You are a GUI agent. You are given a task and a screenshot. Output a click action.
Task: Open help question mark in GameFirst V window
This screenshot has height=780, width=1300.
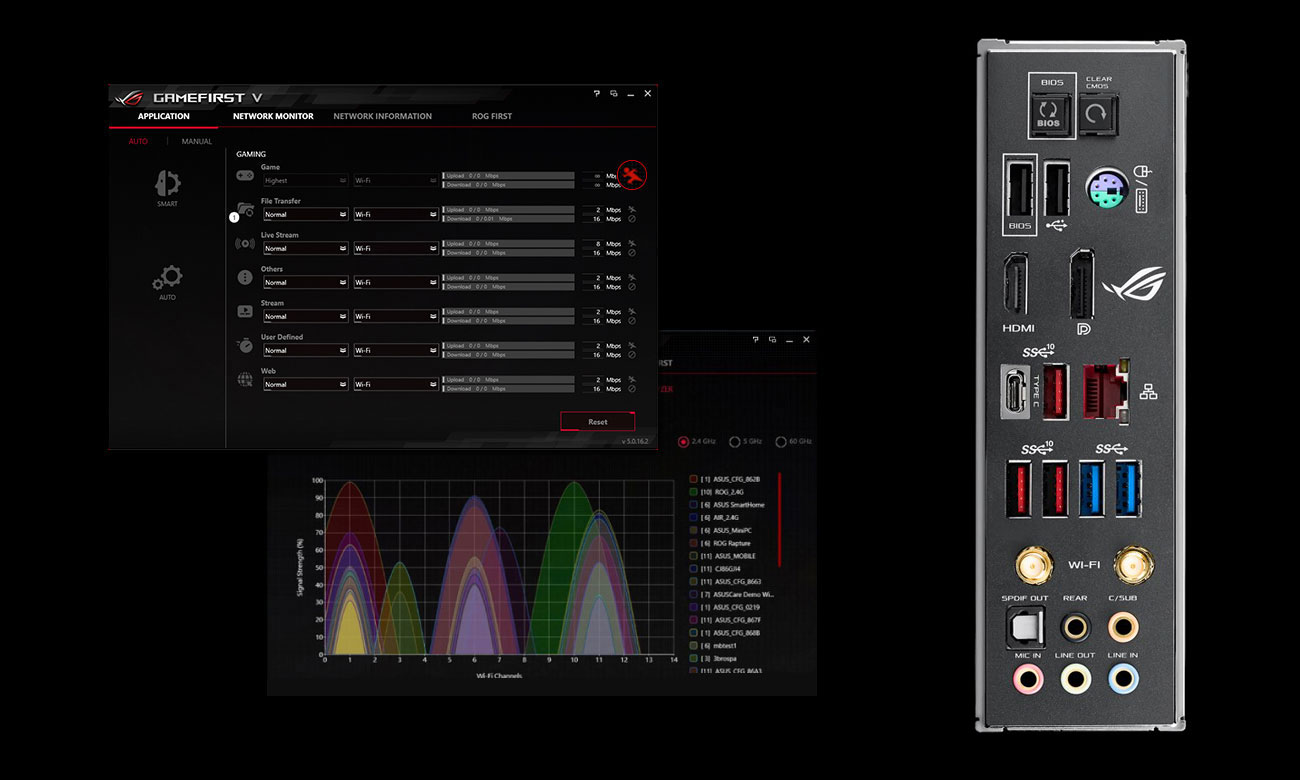tap(597, 93)
